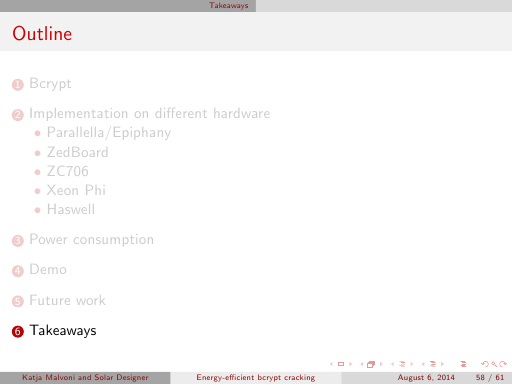The image size is (512, 385).
Task: Advance to next slide using right arrow
Action: (x=350, y=364)
